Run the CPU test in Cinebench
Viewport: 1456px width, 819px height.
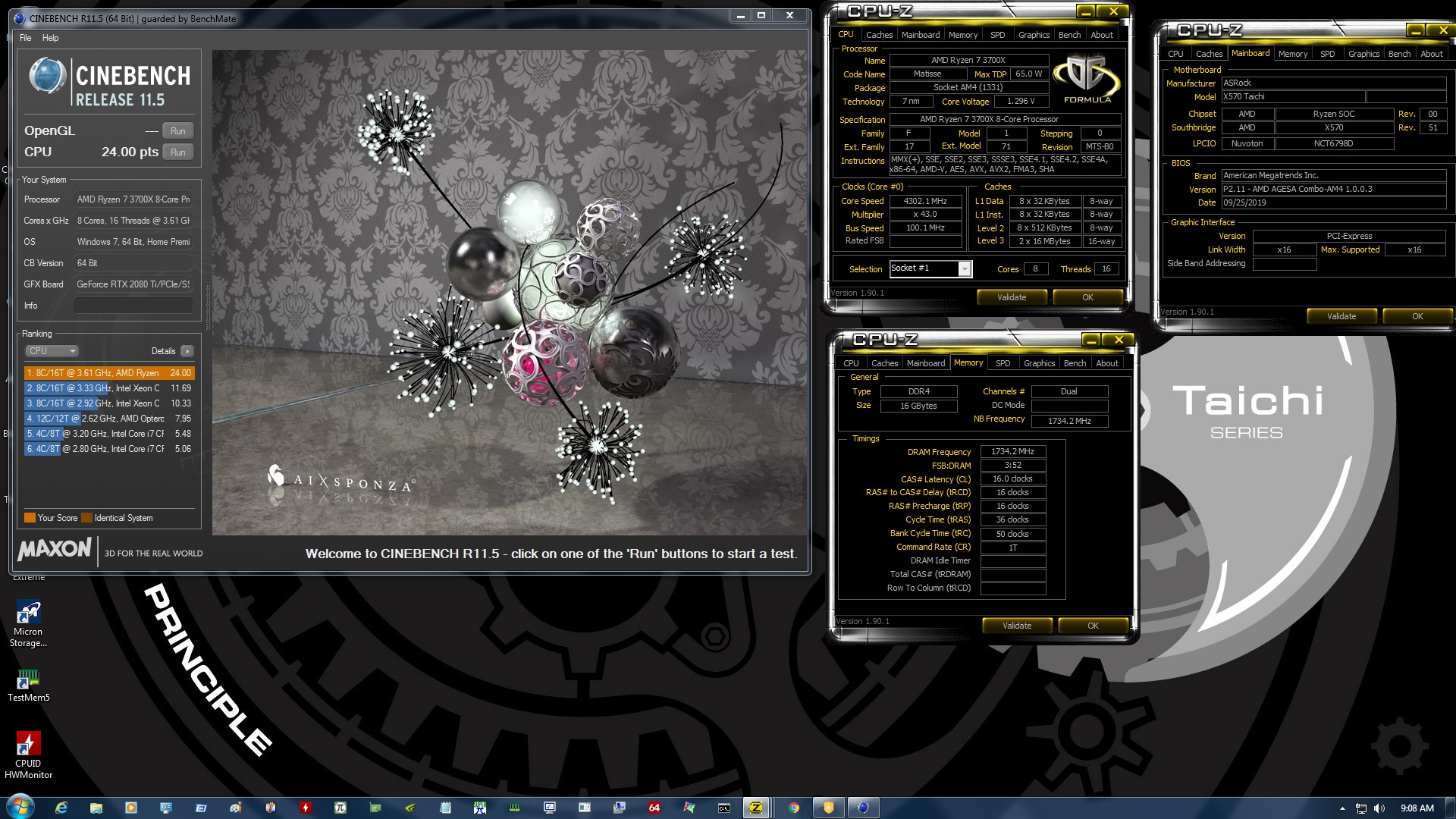[177, 152]
